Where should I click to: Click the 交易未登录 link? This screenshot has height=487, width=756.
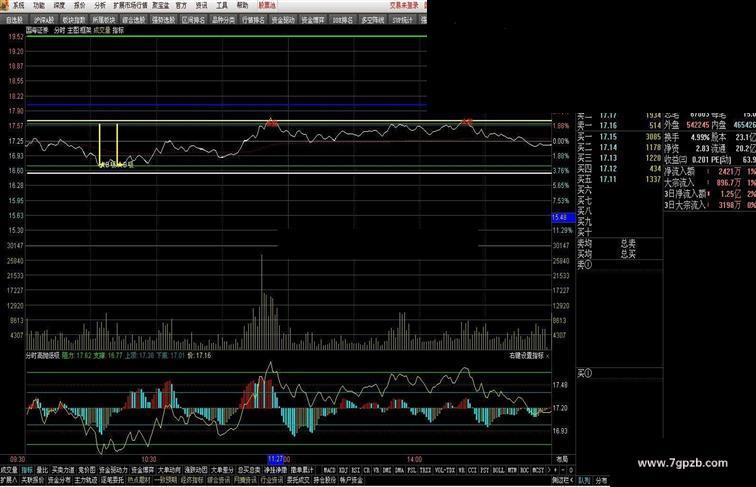click(404, 6)
